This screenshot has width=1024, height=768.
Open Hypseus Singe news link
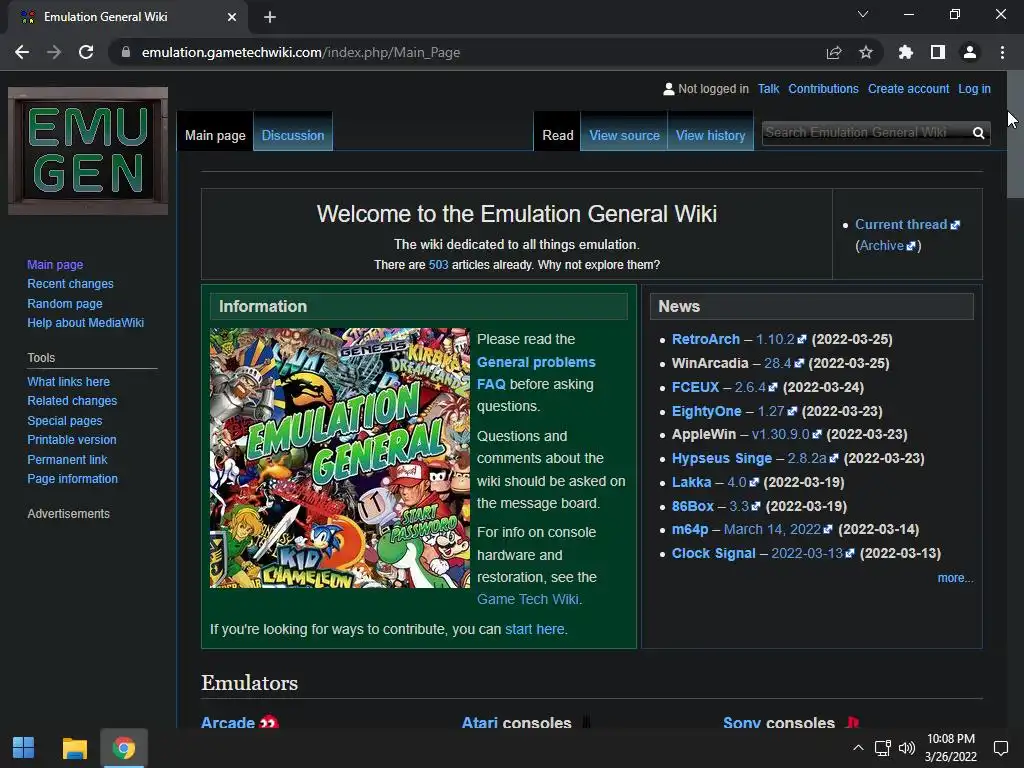tap(722, 458)
